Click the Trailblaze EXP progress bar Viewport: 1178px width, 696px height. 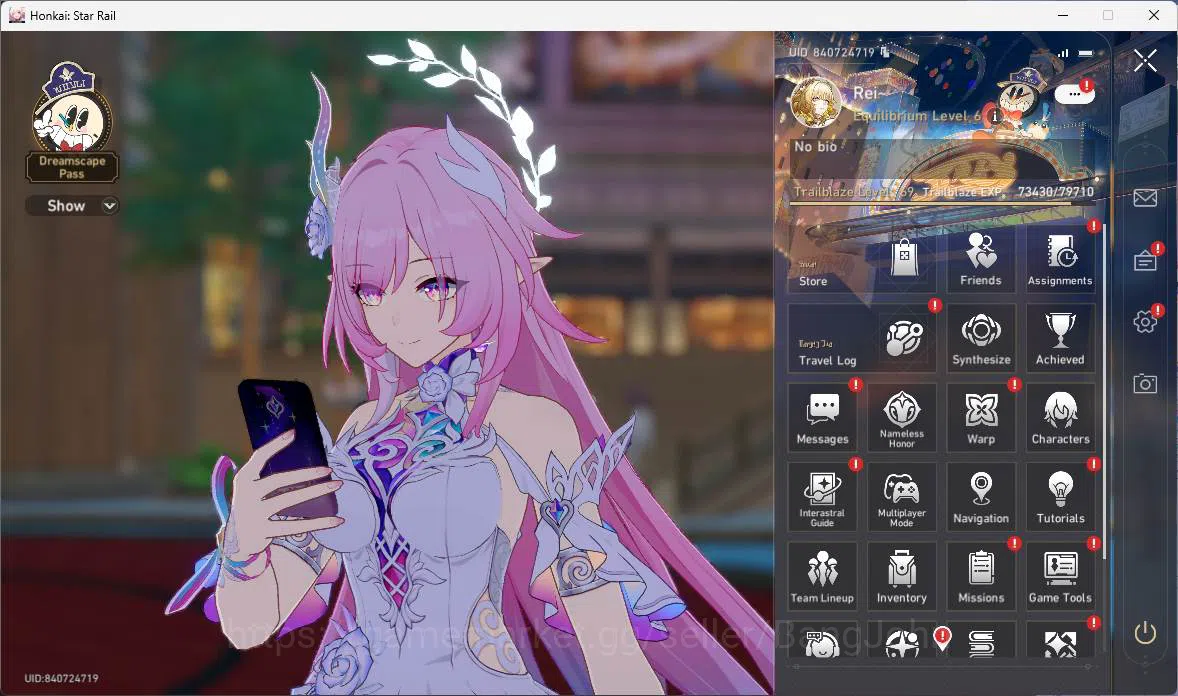941,203
